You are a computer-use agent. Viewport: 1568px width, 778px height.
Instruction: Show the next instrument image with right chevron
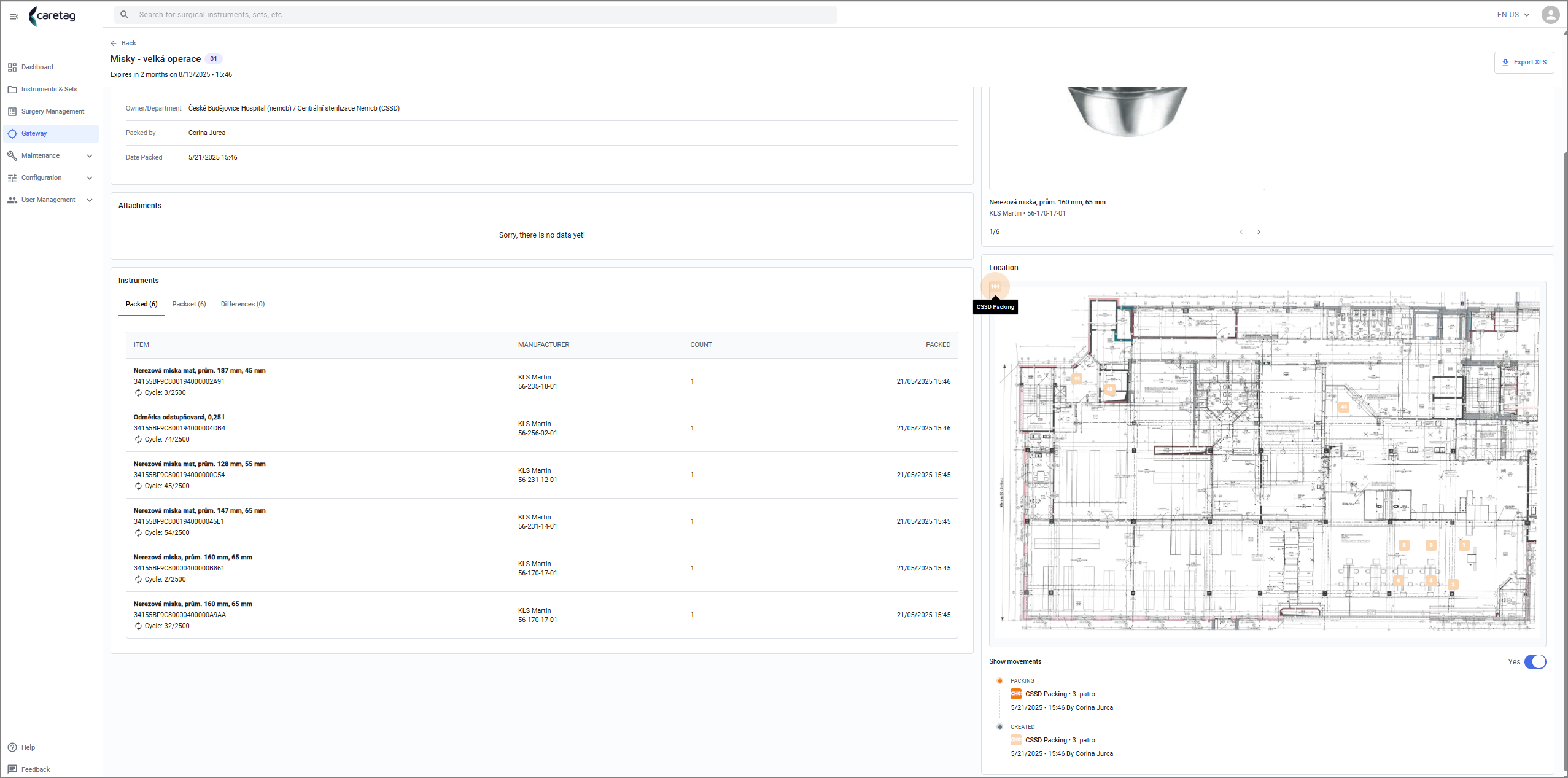1259,232
